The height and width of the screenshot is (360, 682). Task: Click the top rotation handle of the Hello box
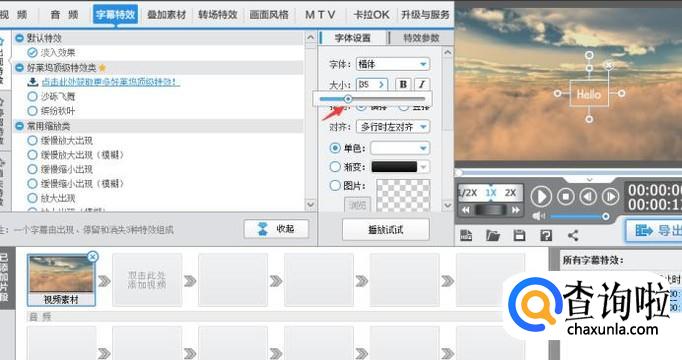[589, 55]
